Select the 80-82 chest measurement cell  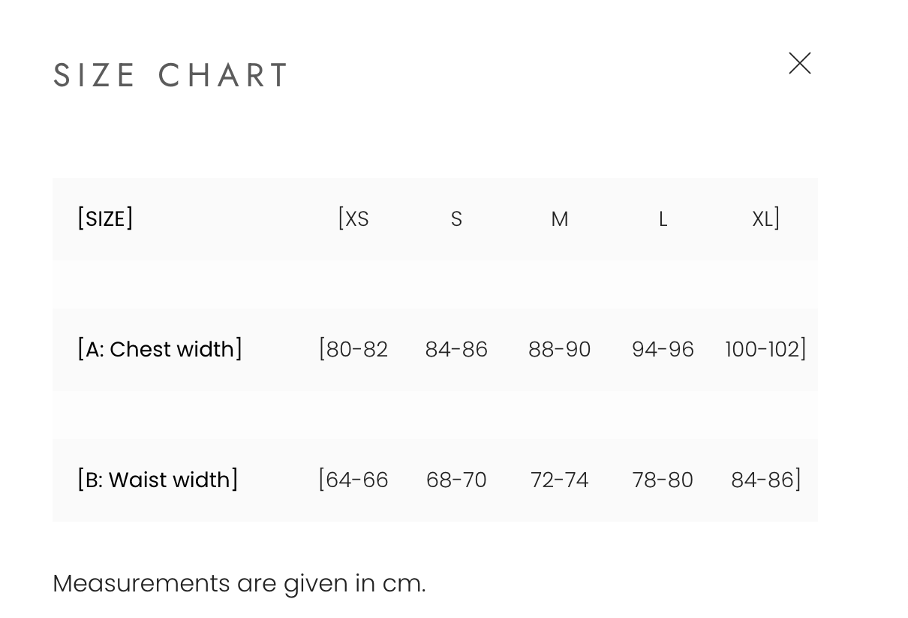(355, 349)
